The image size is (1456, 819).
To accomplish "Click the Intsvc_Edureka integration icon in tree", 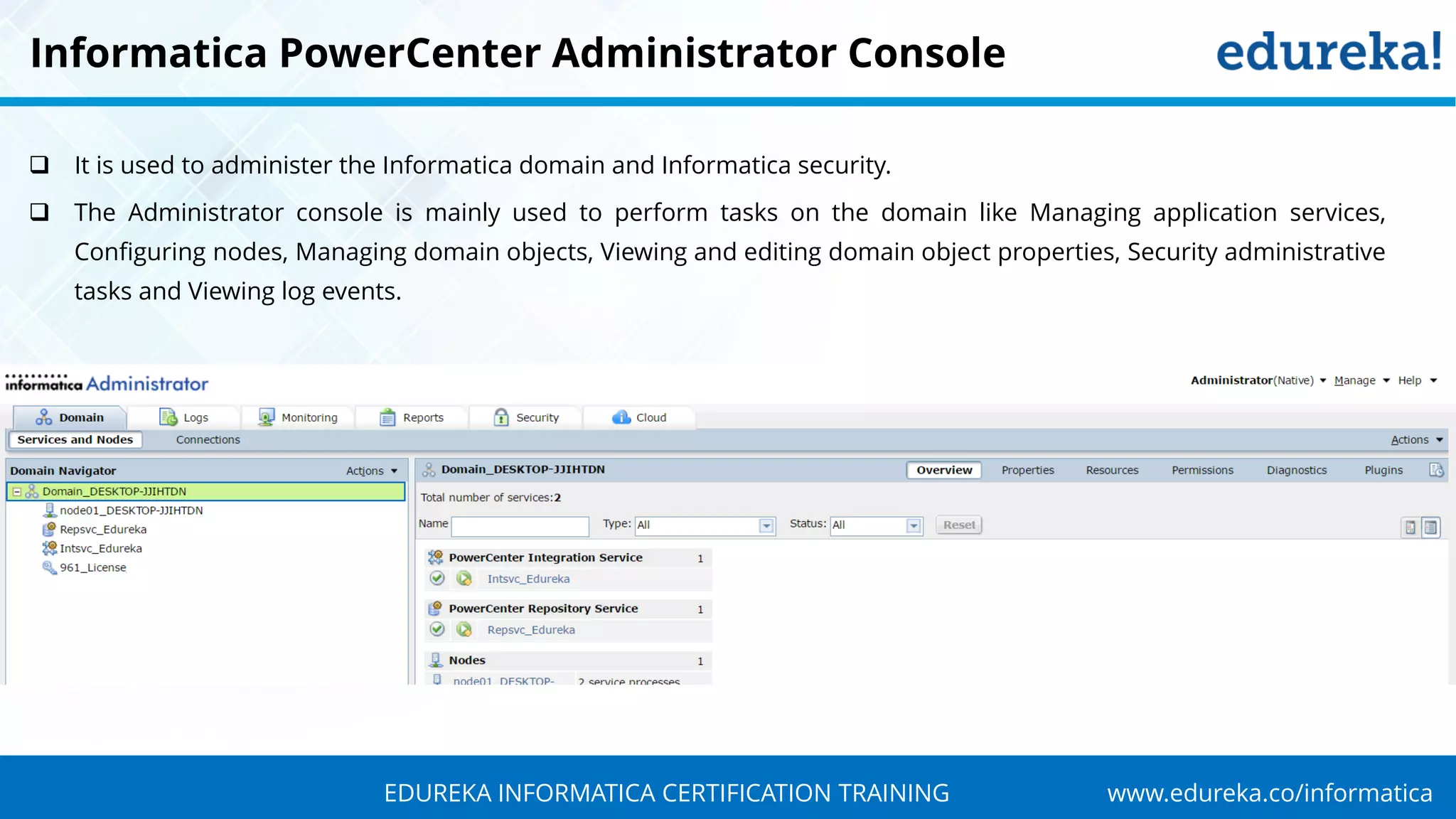I will coord(49,548).
